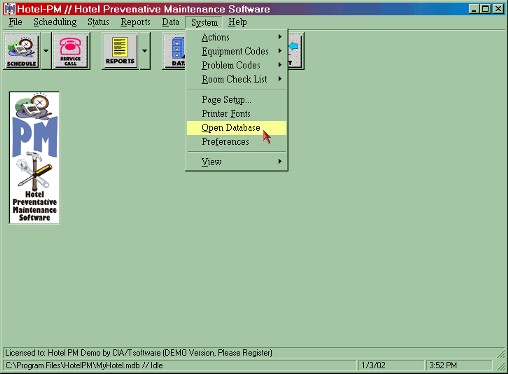
Task: Expand the Actions submenu
Action: pyautogui.click(x=236, y=37)
